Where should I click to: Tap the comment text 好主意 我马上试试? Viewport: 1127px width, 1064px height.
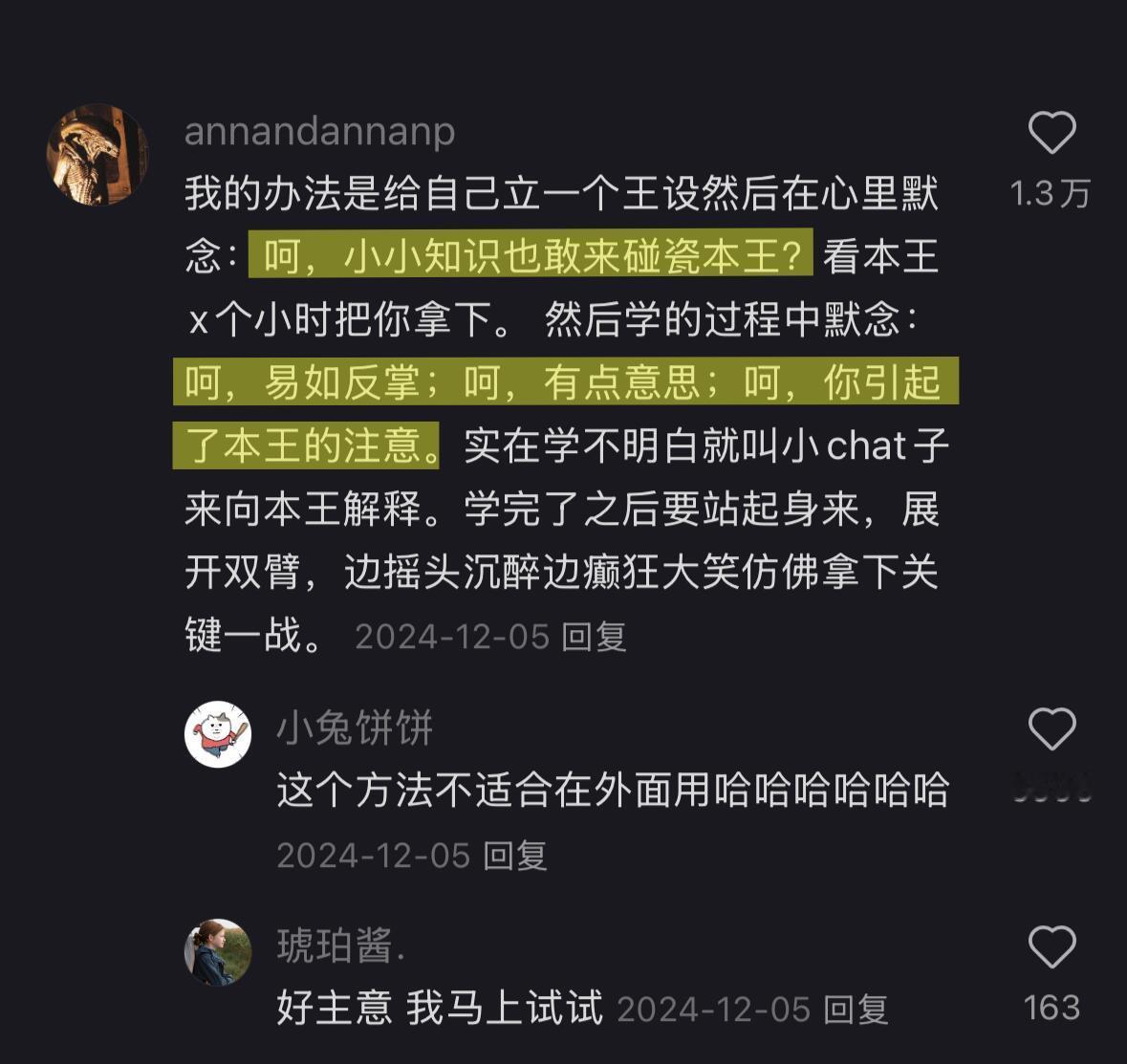(439, 1008)
